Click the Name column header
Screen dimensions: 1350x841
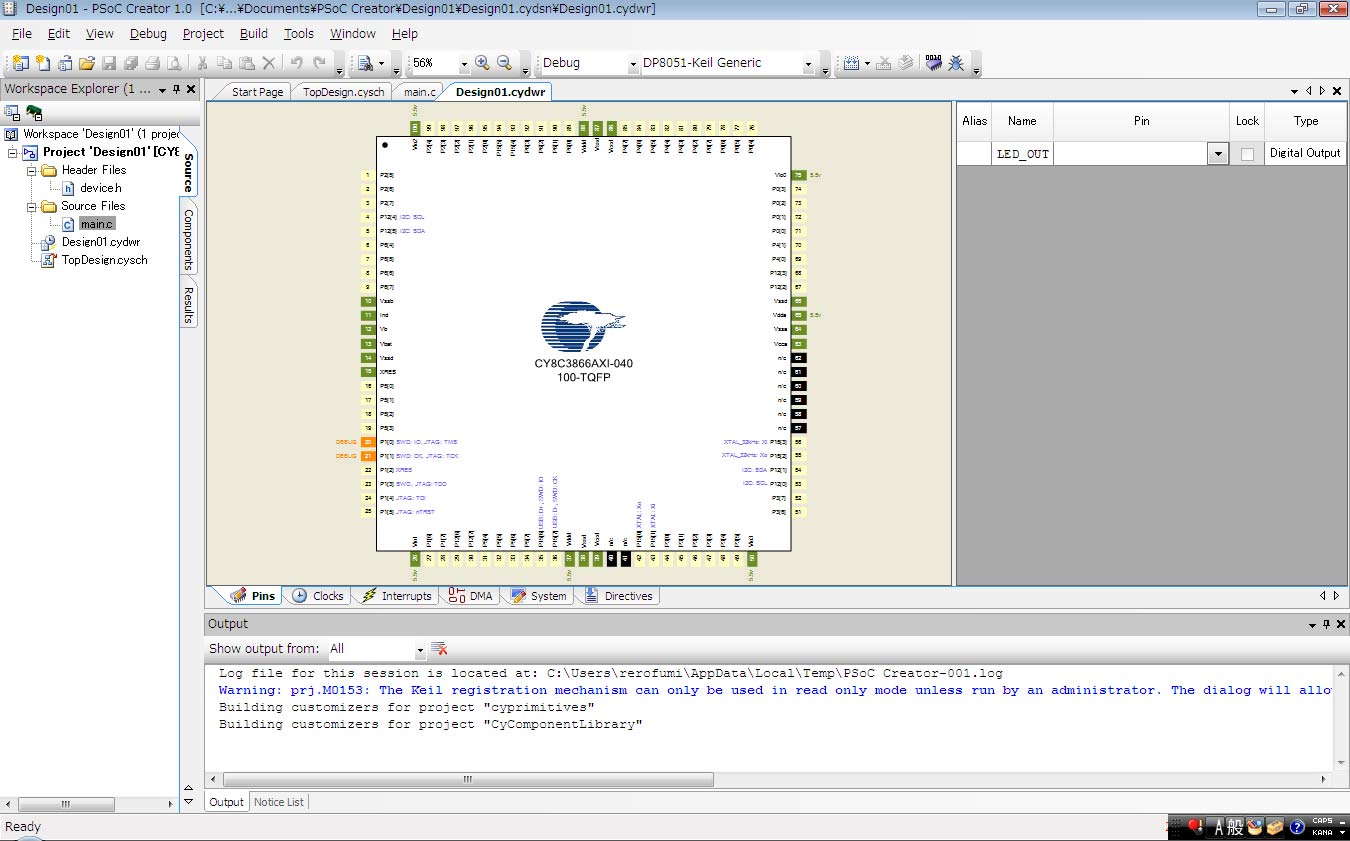pyautogui.click(x=1022, y=121)
